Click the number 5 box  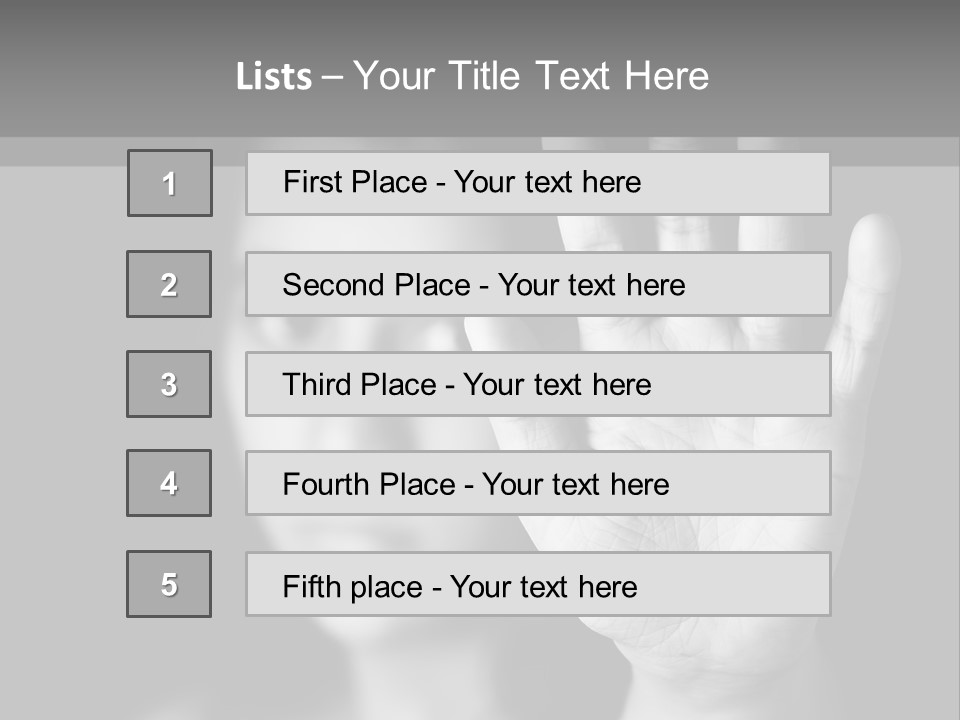(169, 584)
